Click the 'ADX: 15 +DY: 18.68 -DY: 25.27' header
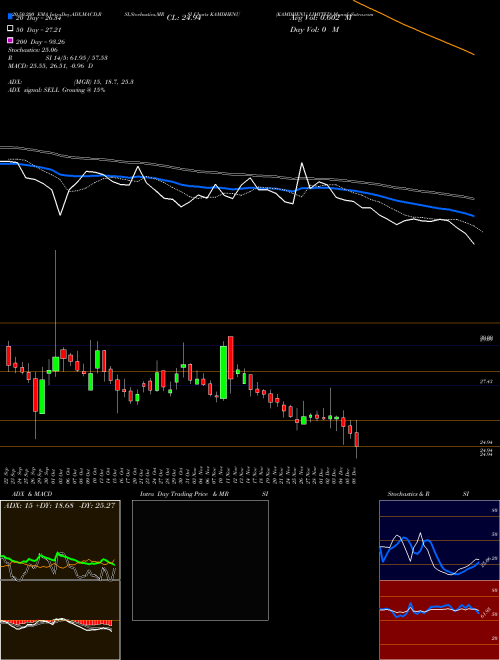 (x=59, y=505)
